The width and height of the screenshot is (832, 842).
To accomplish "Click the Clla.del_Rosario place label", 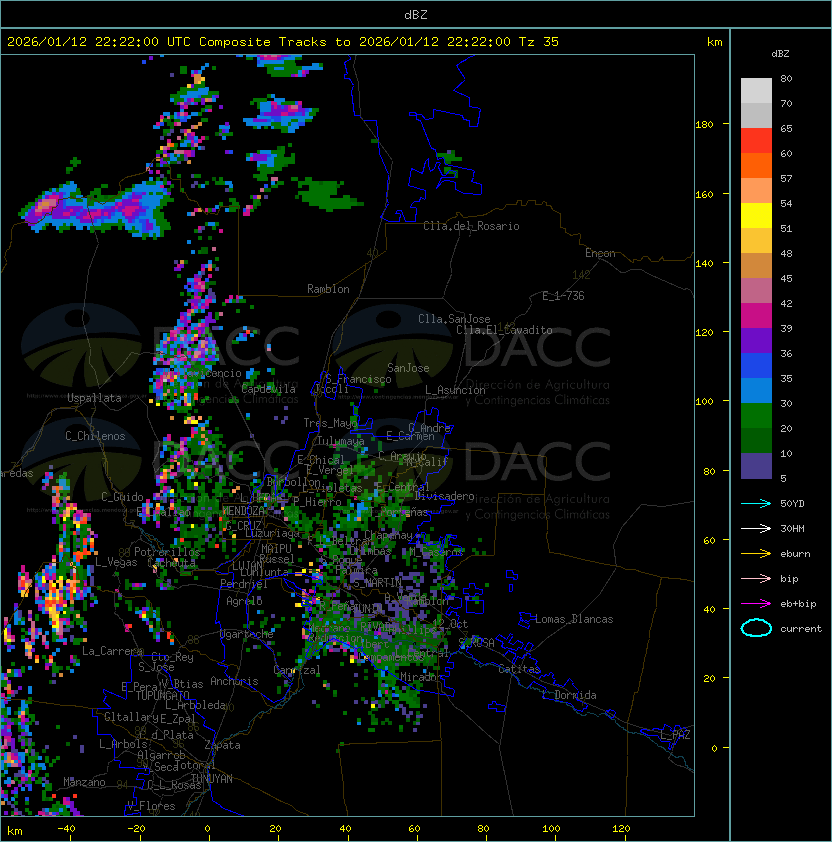I will point(471,226).
